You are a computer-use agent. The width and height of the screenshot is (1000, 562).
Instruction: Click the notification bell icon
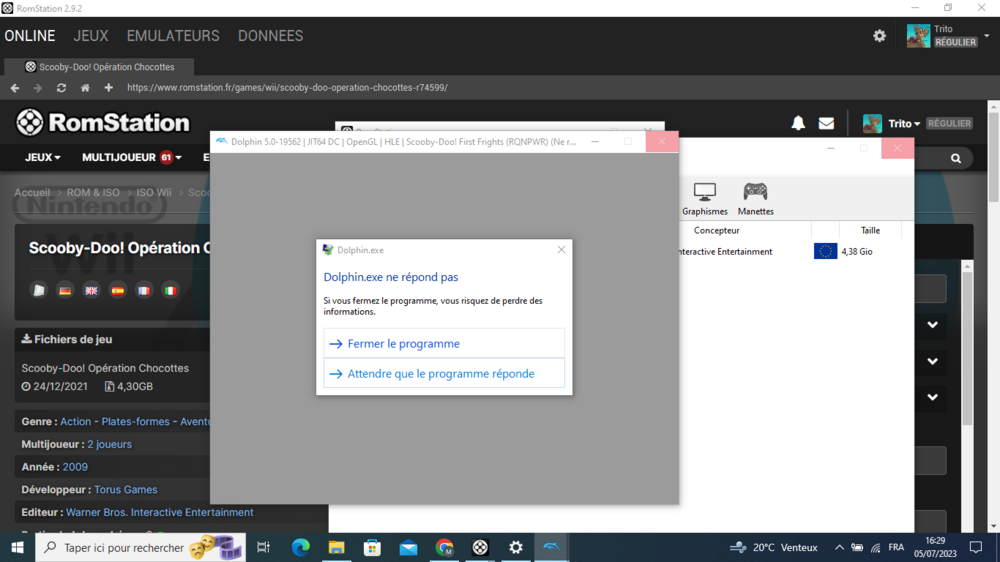pos(798,123)
